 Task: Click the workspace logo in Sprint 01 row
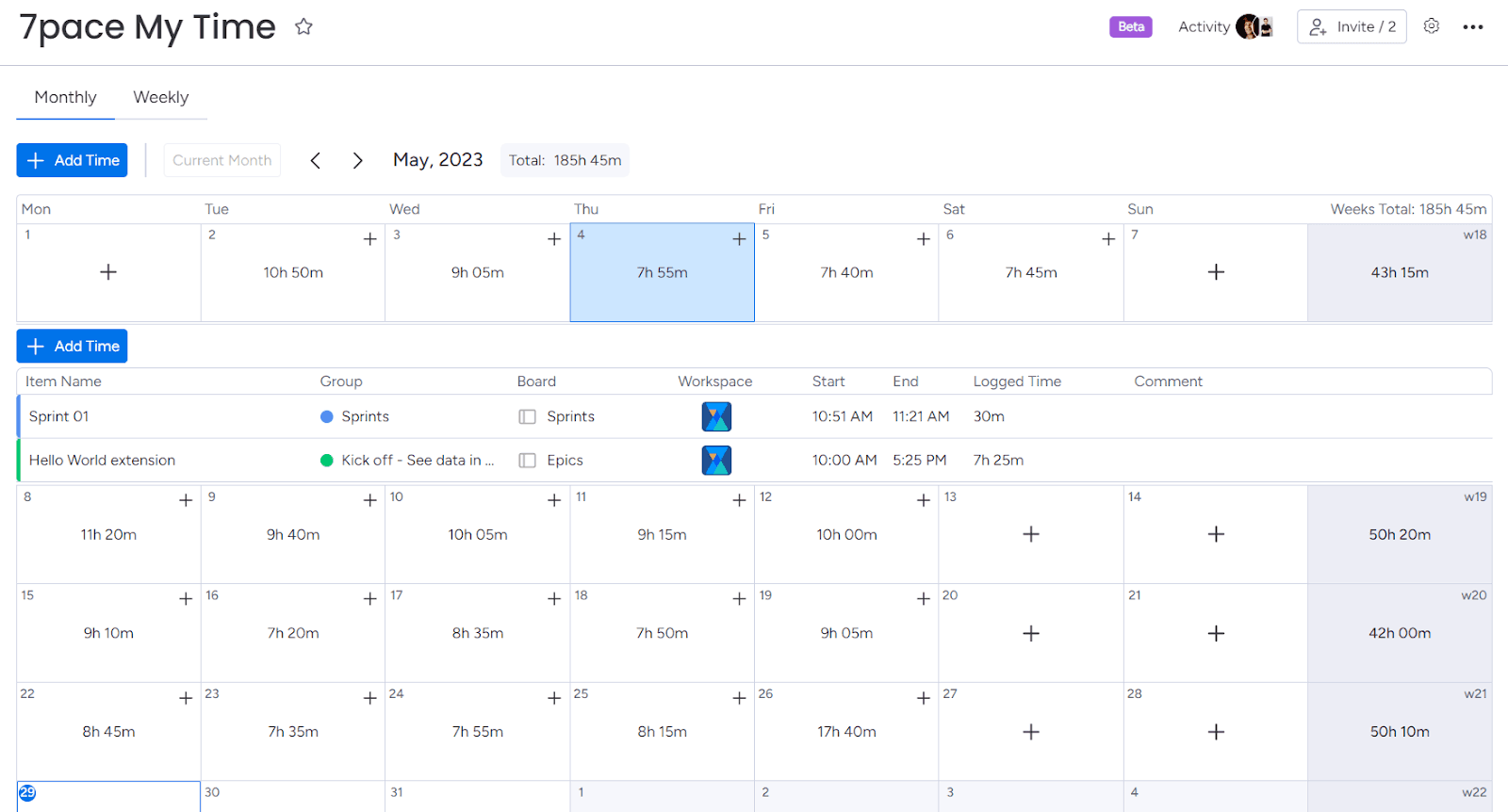[716, 416]
